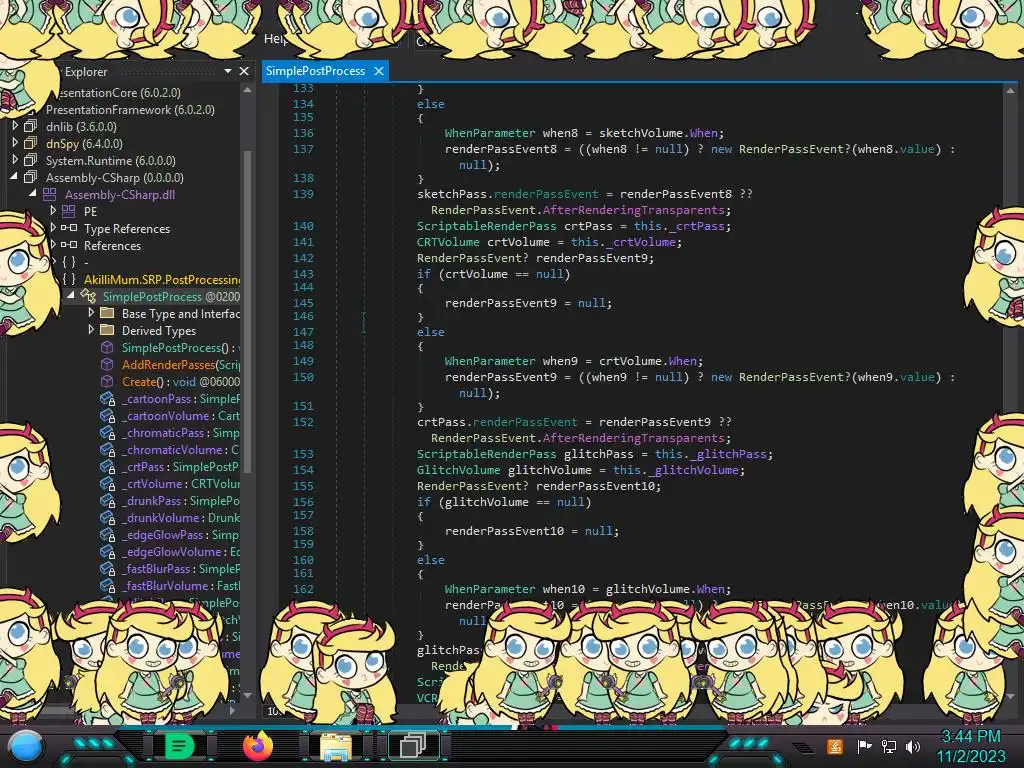The image size is (1024, 768).
Task: Close the Assembly Explorer panel
Action: click(244, 71)
